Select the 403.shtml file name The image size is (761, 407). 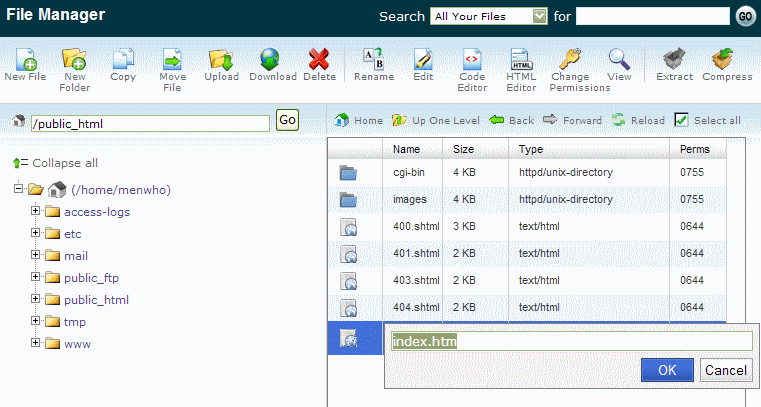[416, 280]
